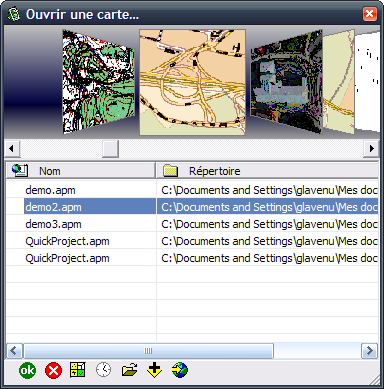
Task: Confirm with the green ok icon
Action: [27, 370]
